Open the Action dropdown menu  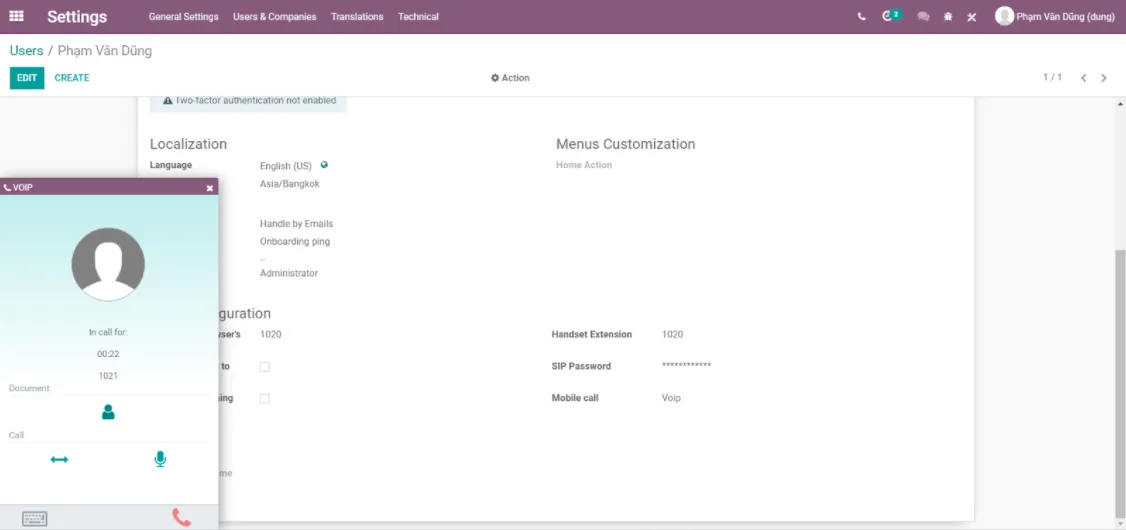coord(510,78)
